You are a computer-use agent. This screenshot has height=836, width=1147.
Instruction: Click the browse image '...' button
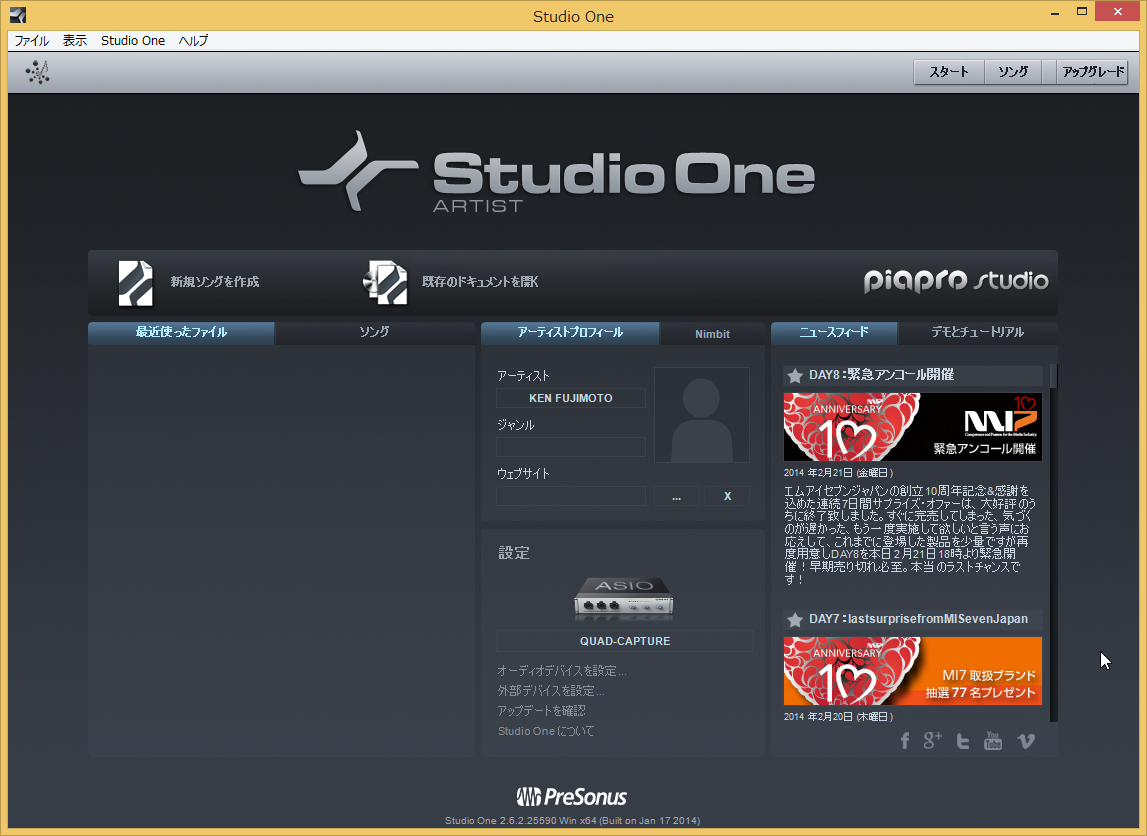[677, 496]
